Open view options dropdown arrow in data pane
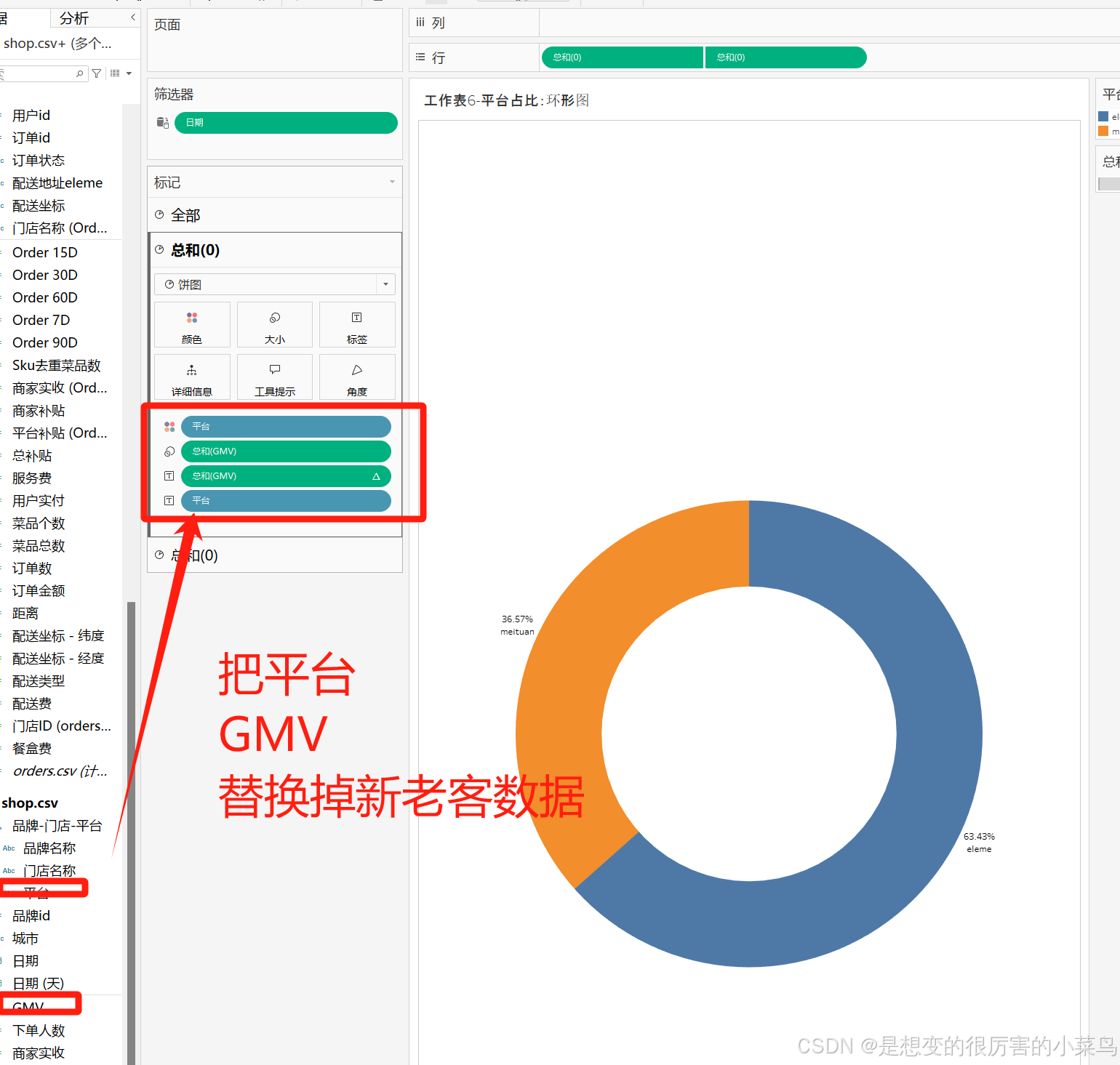Image resolution: width=1120 pixels, height=1065 pixels. pyautogui.click(x=129, y=73)
